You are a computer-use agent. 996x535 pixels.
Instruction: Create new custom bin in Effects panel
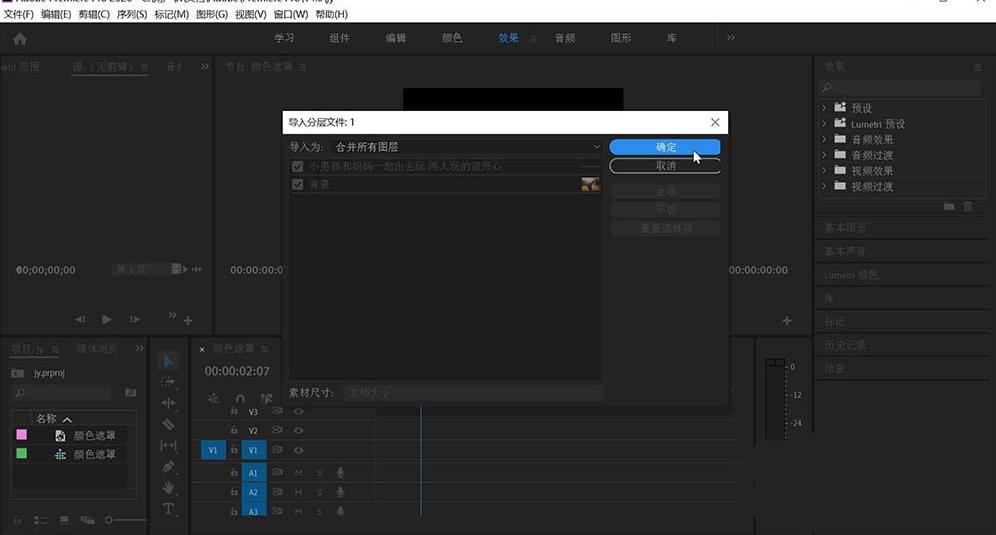[949, 206]
